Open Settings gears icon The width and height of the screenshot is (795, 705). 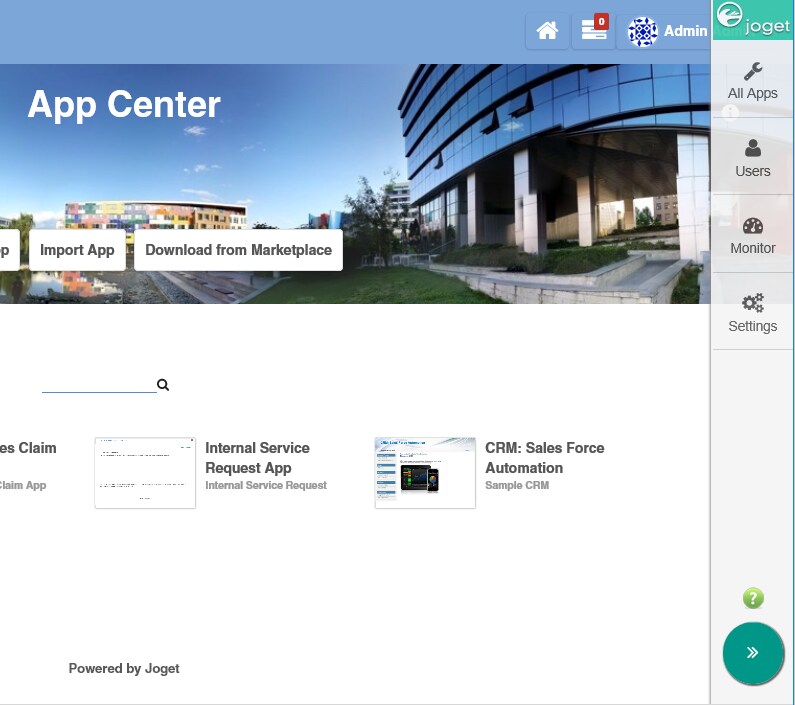[753, 303]
